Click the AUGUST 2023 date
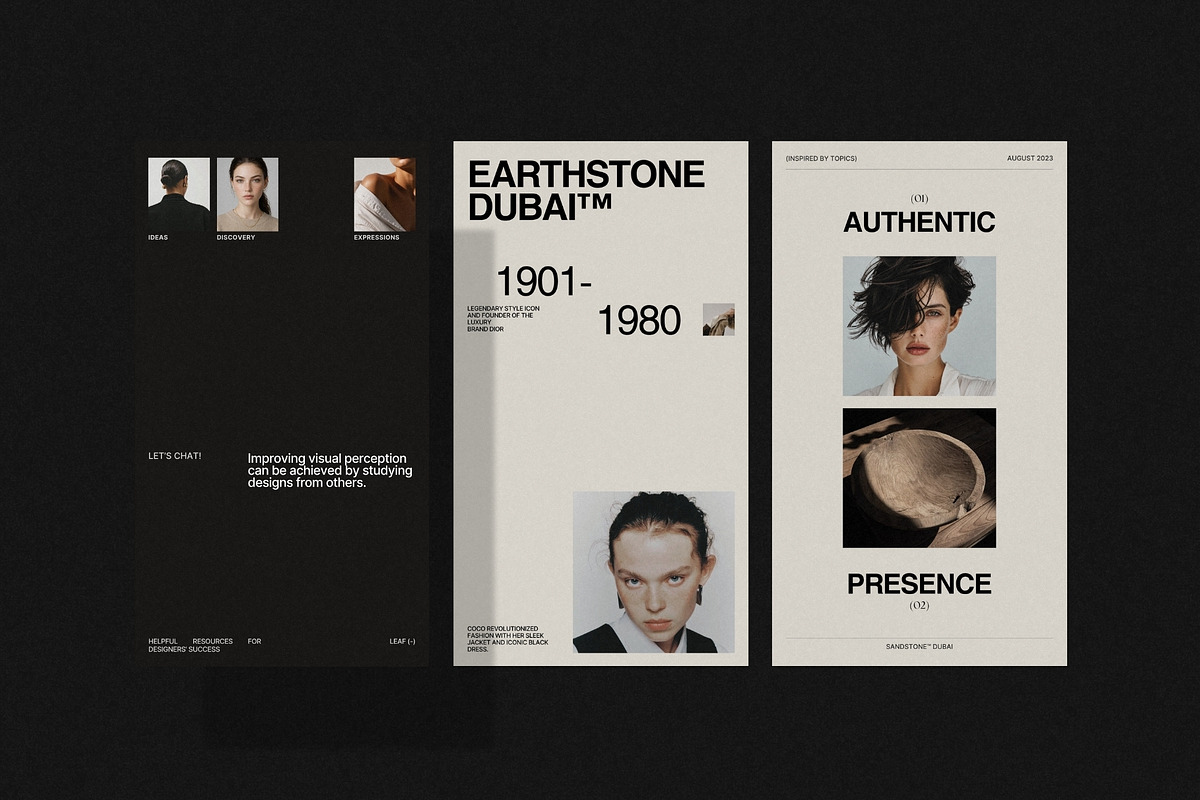Image resolution: width=1200 pixels, height=800 pixels. (x=1030, y=159)
